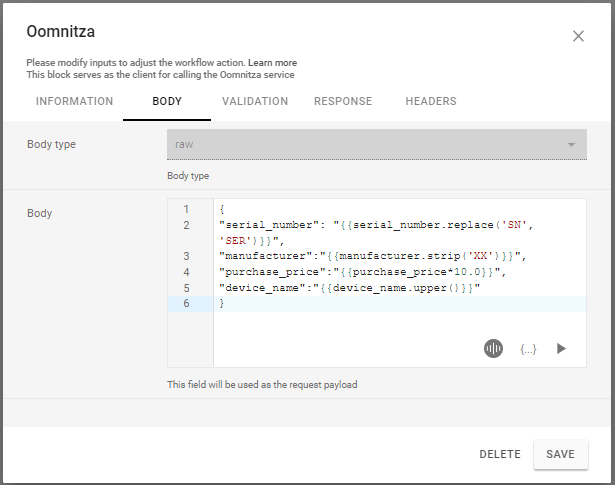Close the Oomnitza dialog with the X
Image resolution: width=615 pixels, height=485 pixels.
point(578,36)
